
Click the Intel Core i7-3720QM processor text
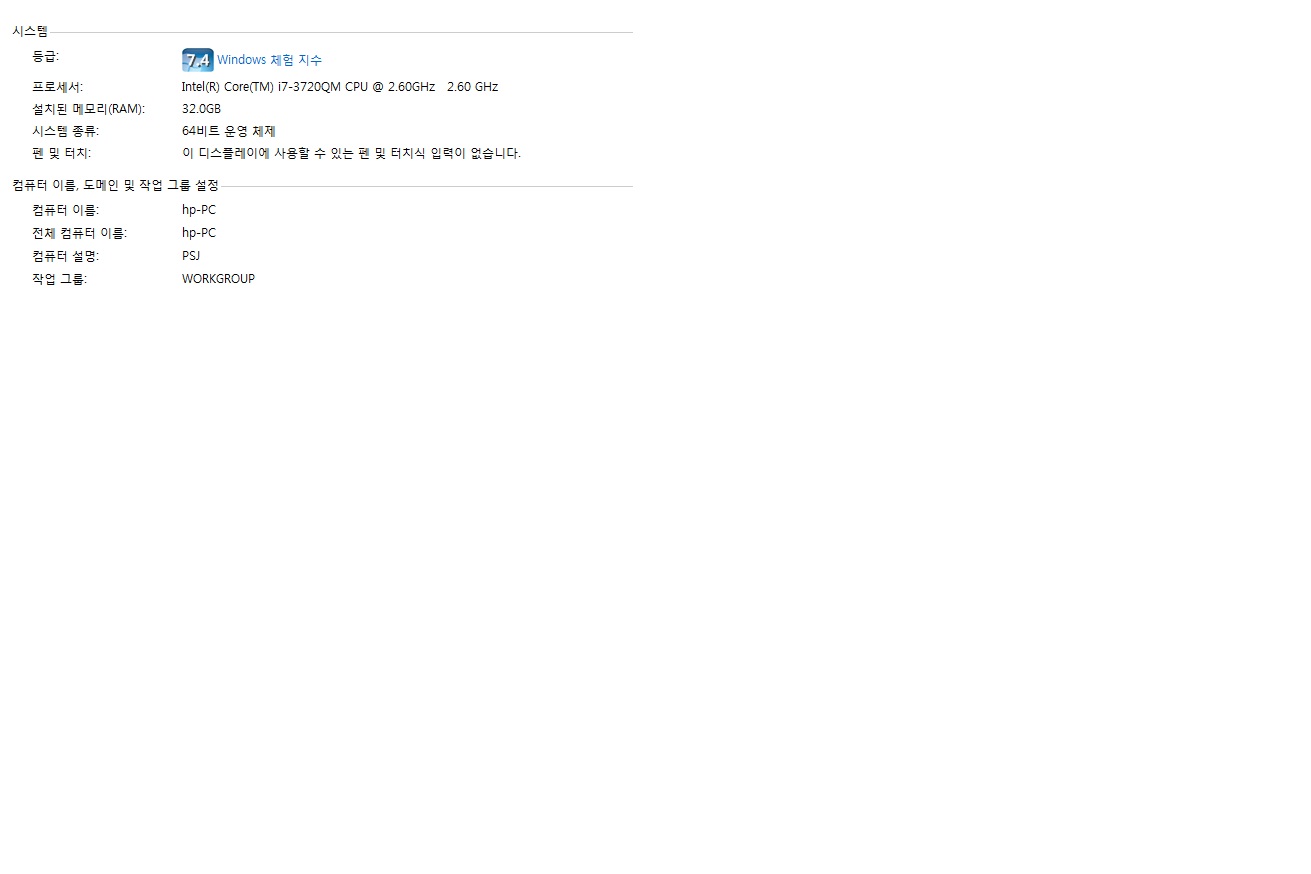click(x=309, y=87)
